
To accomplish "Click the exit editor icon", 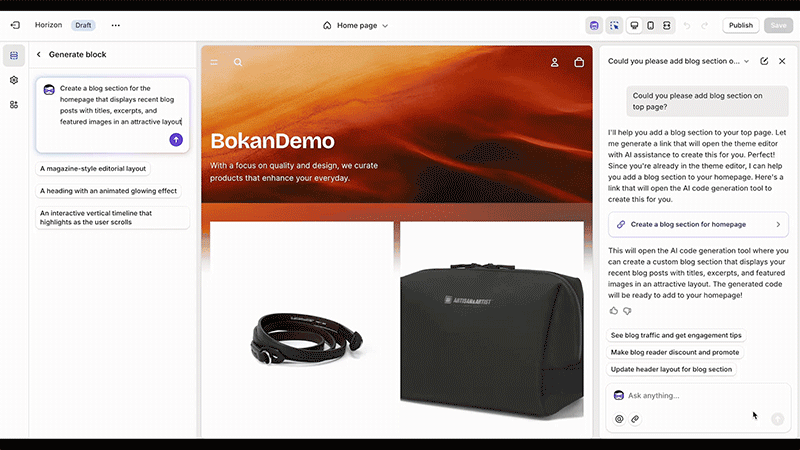I will (x=14, y=25).
